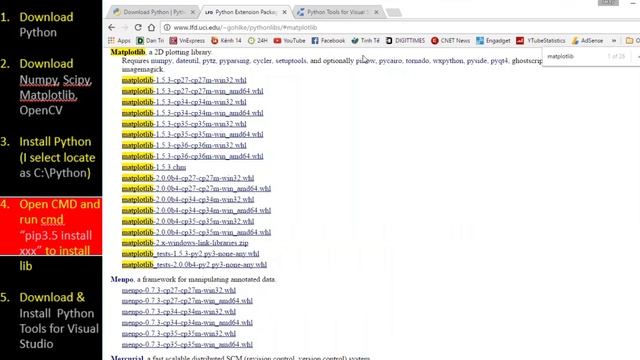Screen dimensions: 640x360
Task: Open the YouTube bookmark
Action: coord(289,40)
